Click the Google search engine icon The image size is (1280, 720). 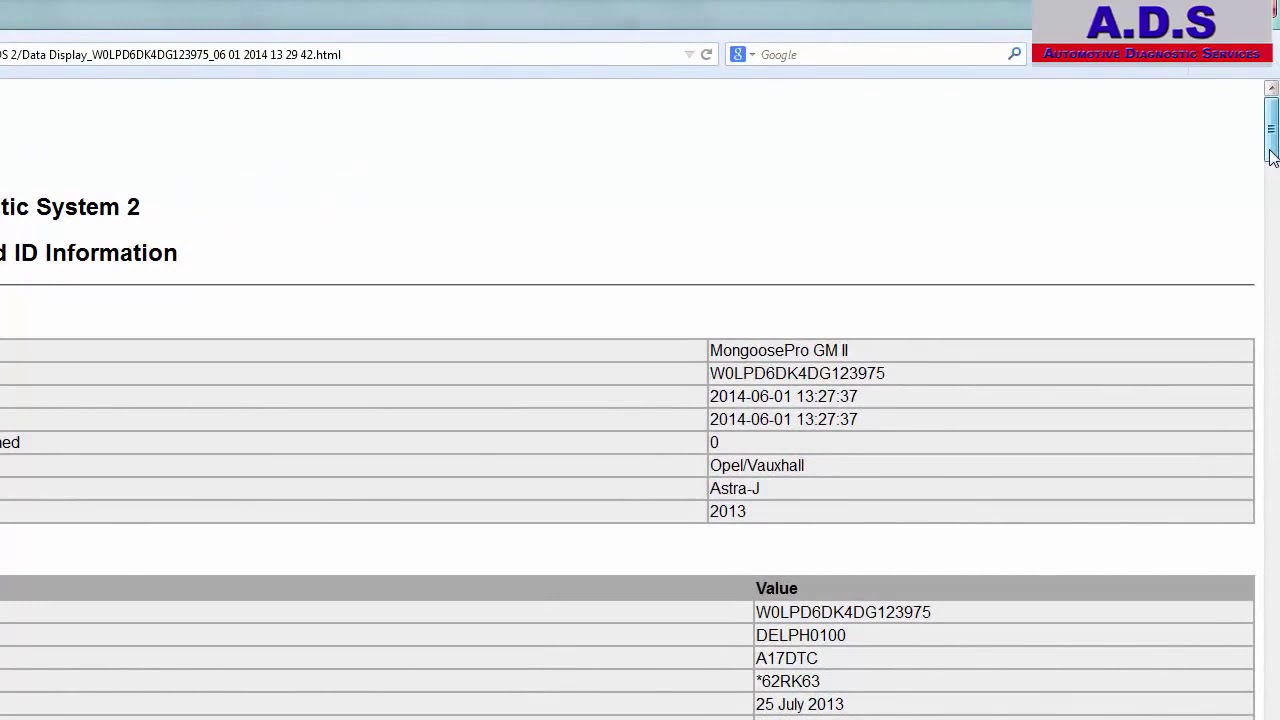pos(738,55)
